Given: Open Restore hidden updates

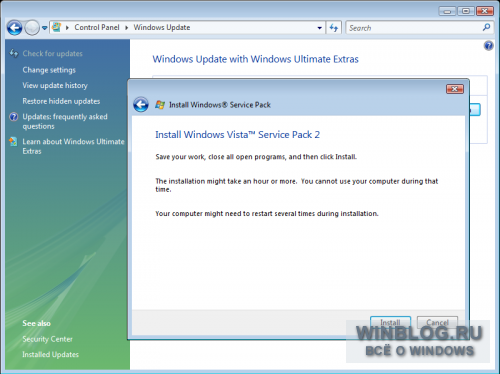Looking at the screenshot, I should click(61, 101).
